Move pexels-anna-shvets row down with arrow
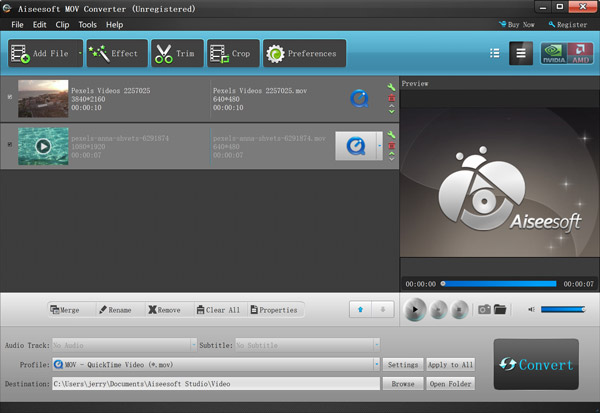Viewport: 600px width, 413px height. (391, 159)
